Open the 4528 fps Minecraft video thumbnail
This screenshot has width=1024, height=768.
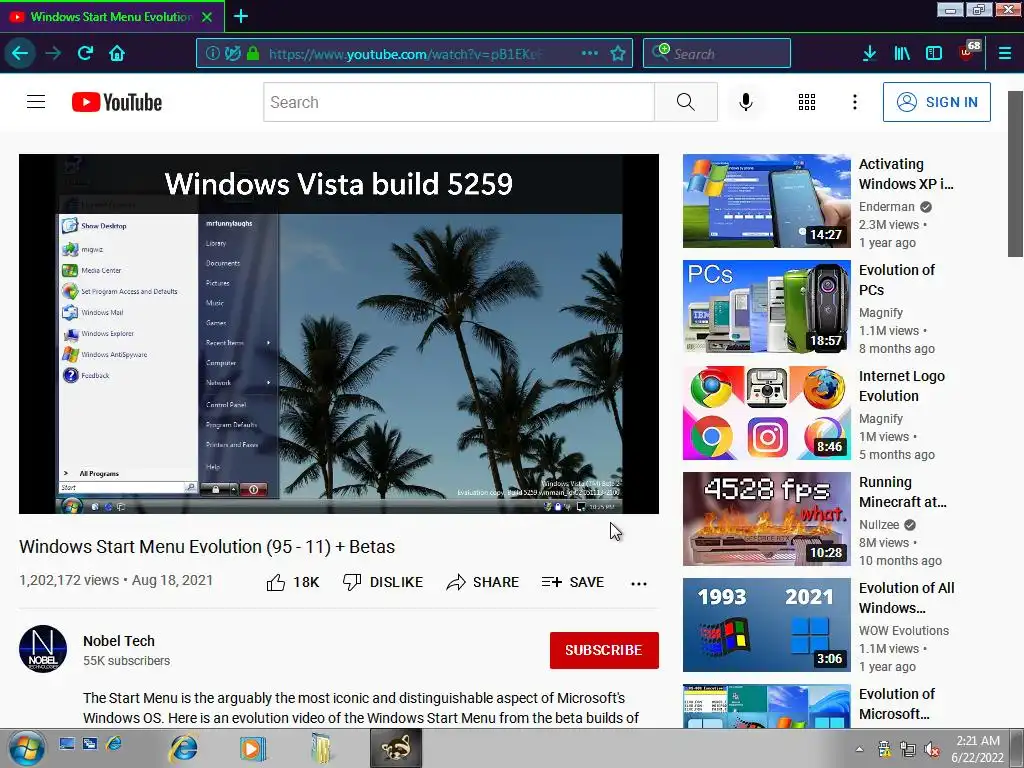[767, 519]
